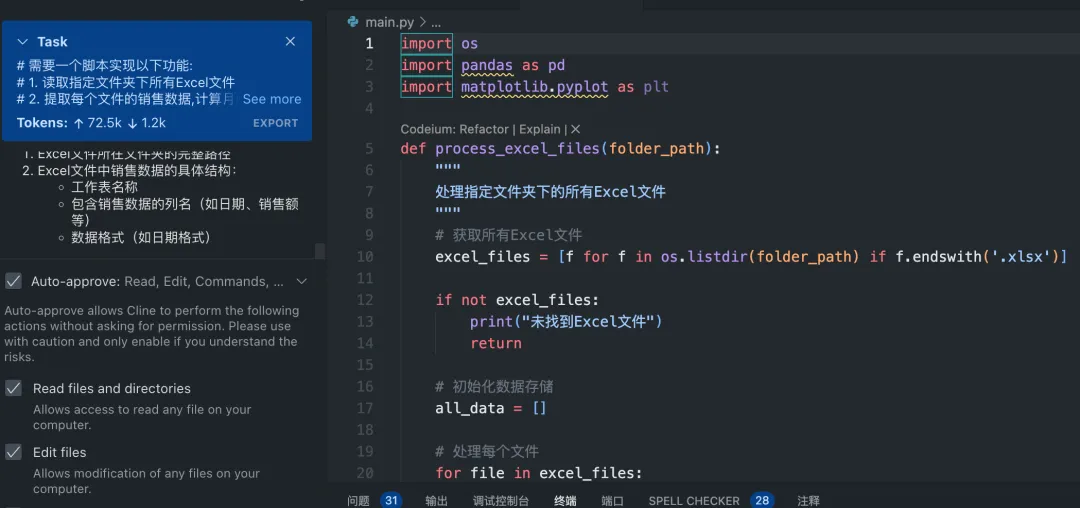This screenshot has width=1080, height=508.
Task: Open the 注释 panel tab
Action: tap(809, 501)
